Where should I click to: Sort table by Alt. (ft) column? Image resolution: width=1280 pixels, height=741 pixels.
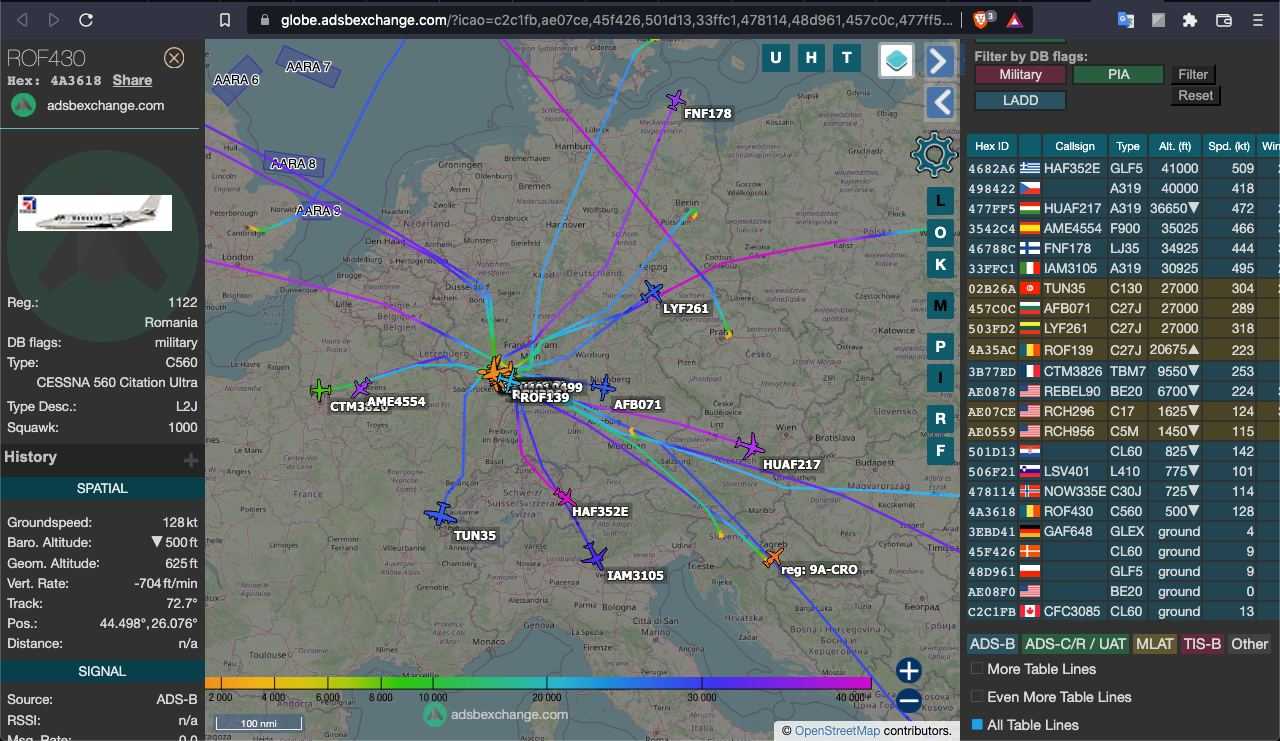1175,146
